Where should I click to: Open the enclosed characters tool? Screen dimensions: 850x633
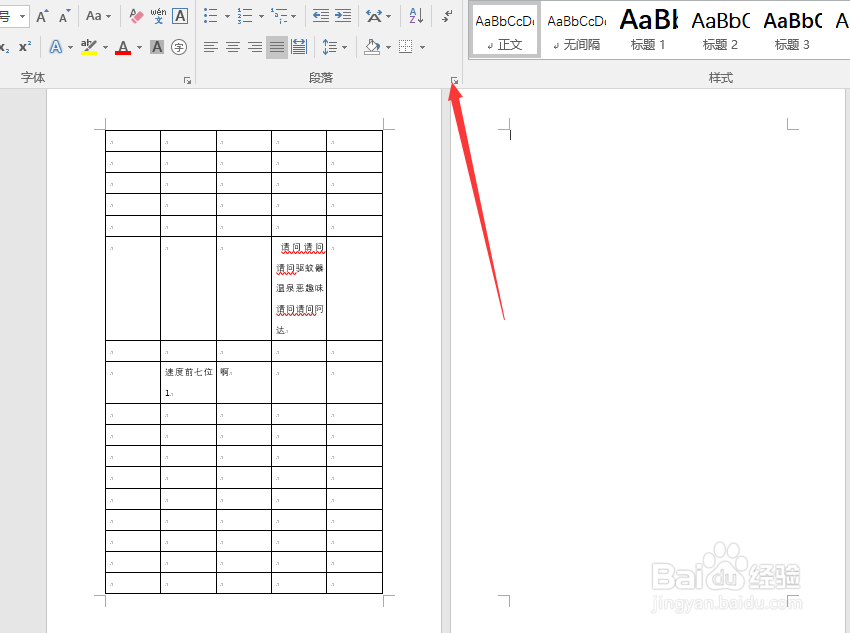[179, 47]
